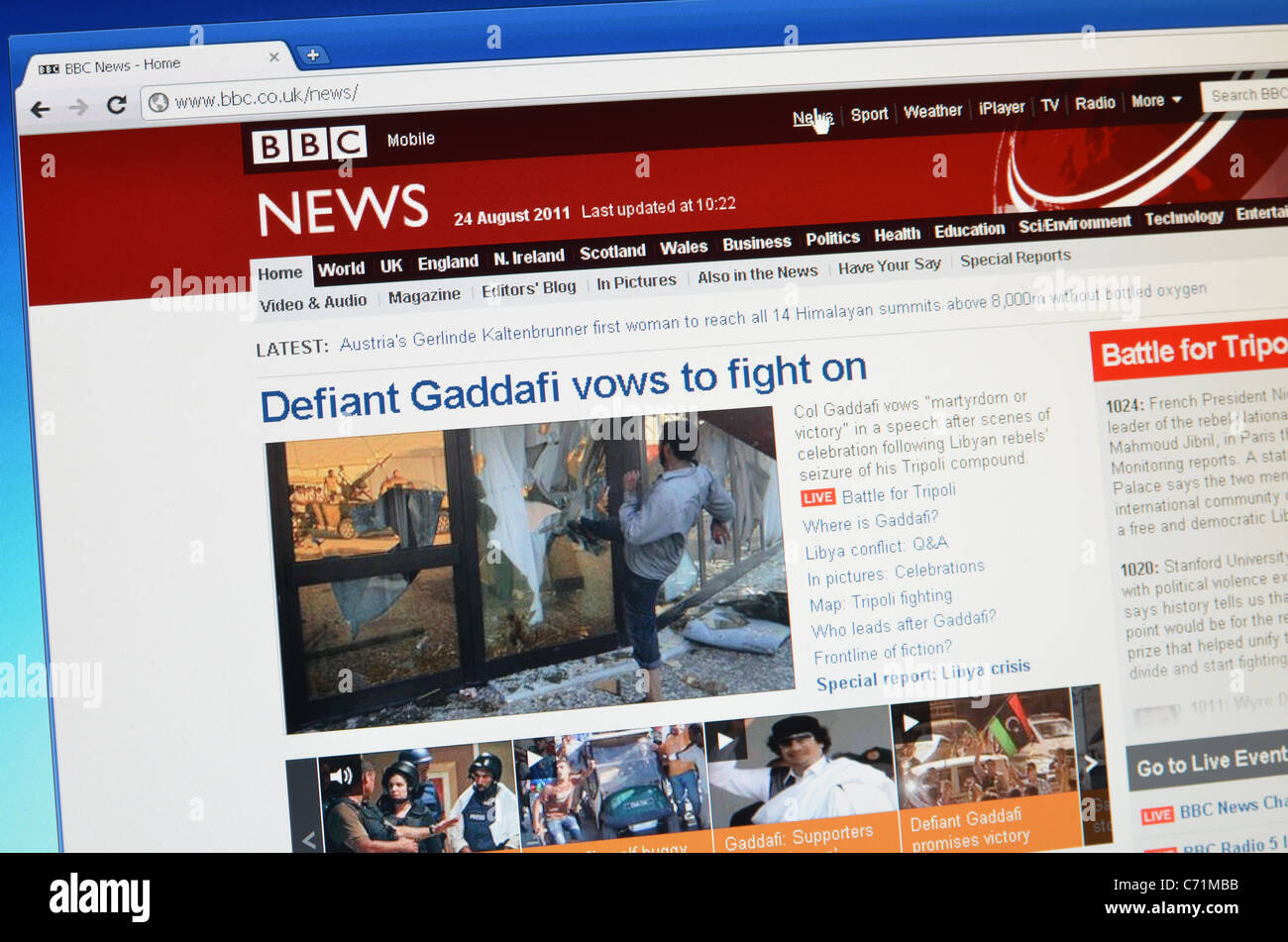The width and height of the screenshot is (1288, 942).
Task: Click the Mobile link beside BBC logo
Action: (410, 140)
